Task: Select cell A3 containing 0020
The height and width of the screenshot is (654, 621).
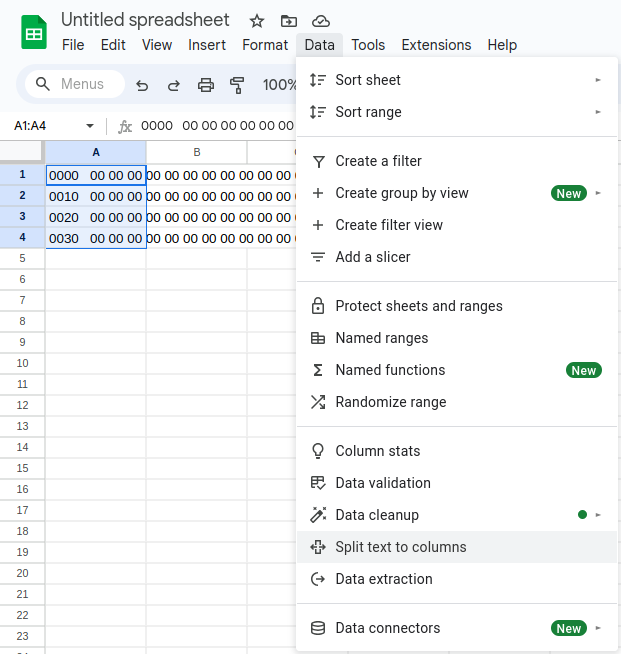Action: (96, 217)
